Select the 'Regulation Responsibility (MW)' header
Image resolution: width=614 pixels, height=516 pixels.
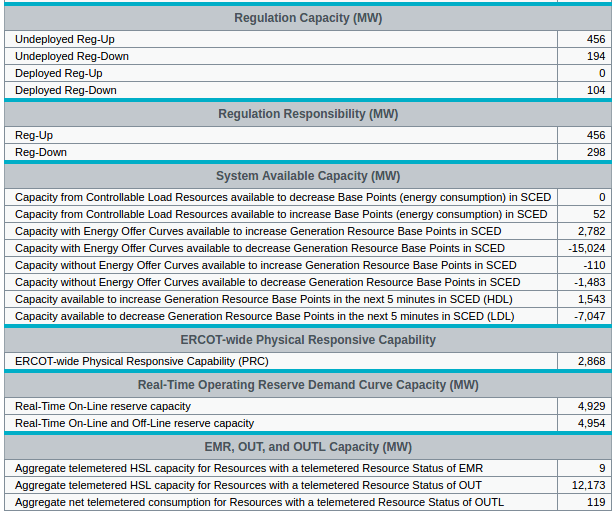[x=308, y=114]
